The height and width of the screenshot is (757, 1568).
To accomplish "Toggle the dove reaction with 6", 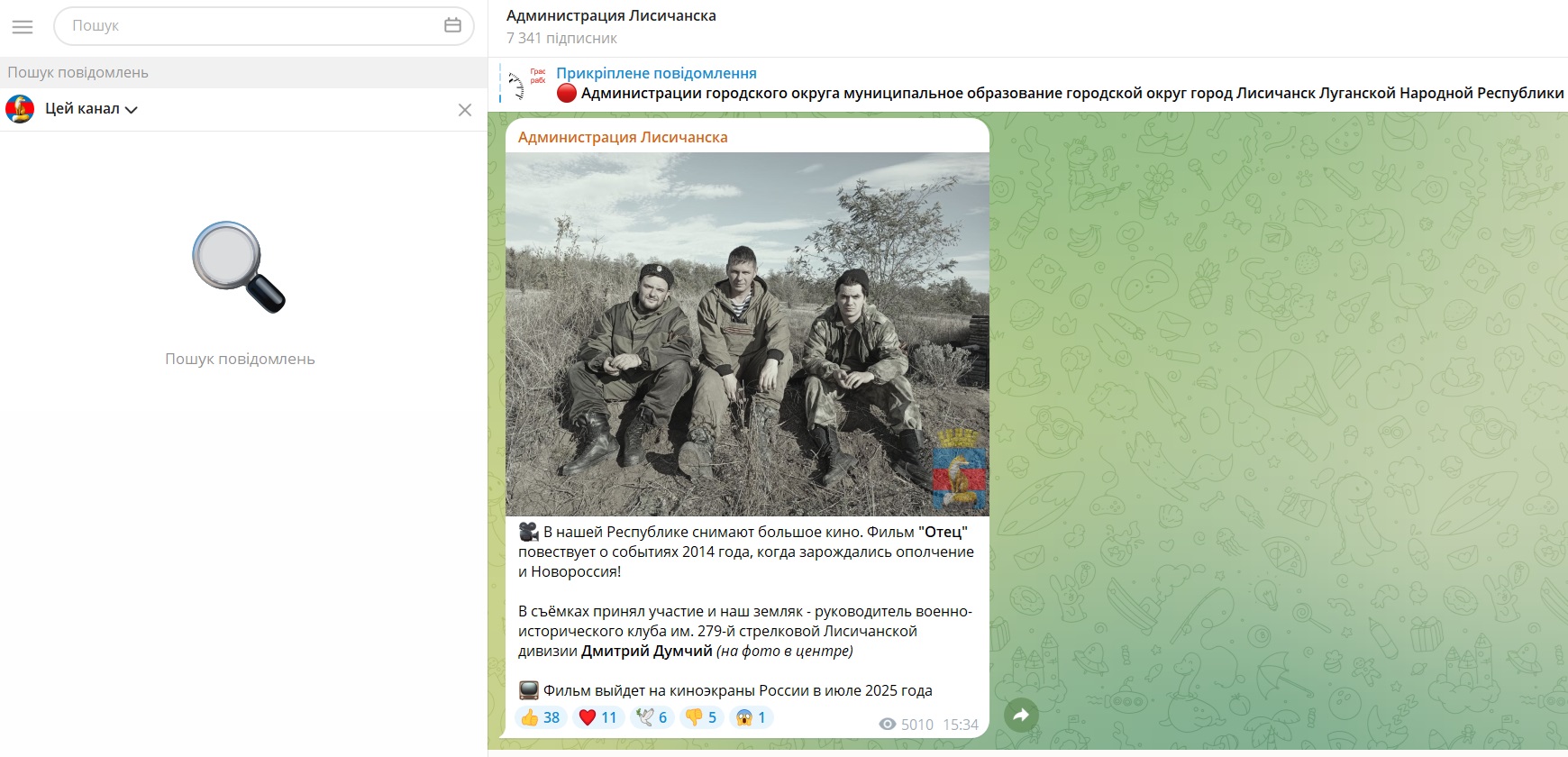I will 652,717.
